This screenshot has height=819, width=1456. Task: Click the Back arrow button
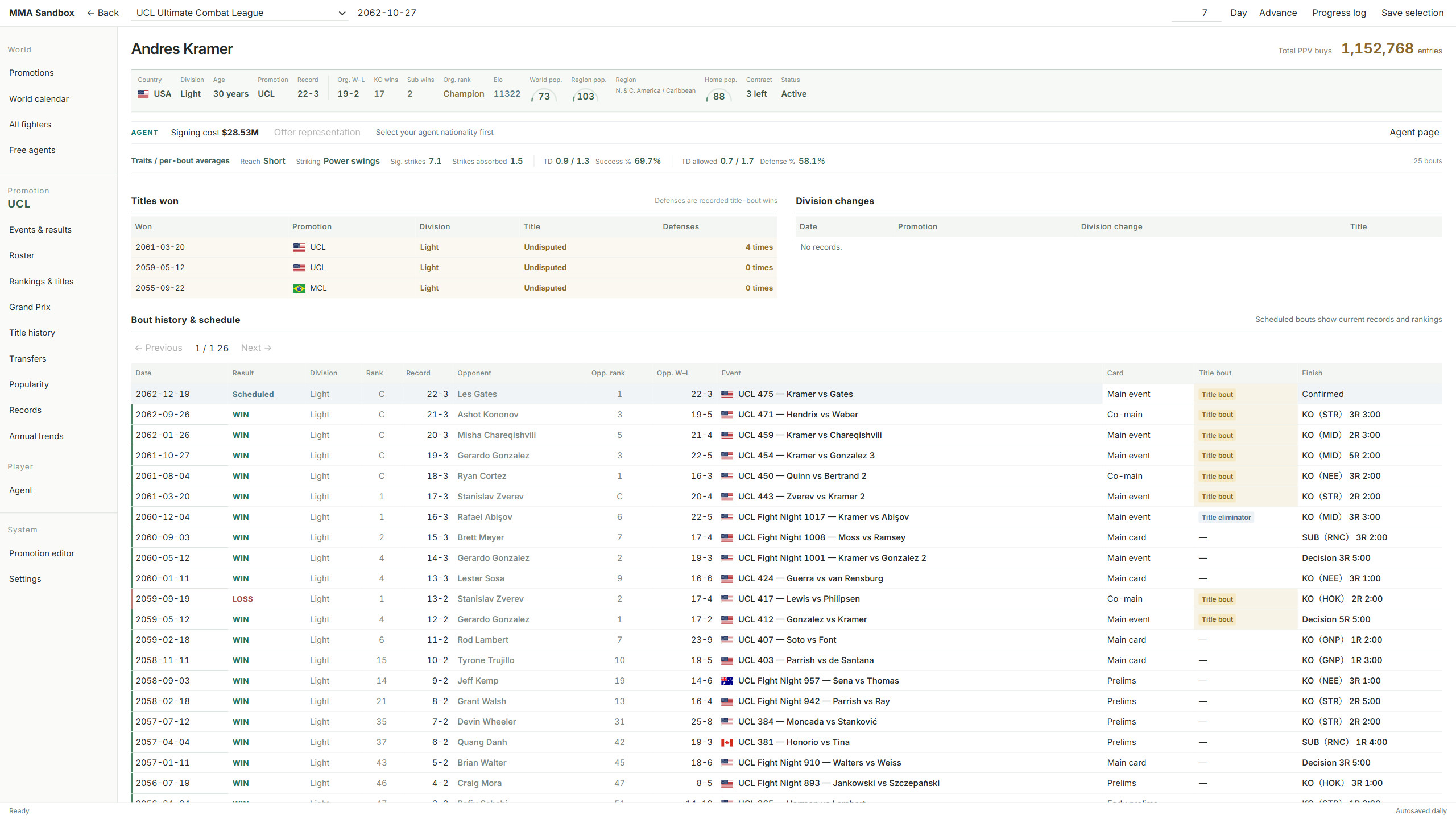click(103, 13)
